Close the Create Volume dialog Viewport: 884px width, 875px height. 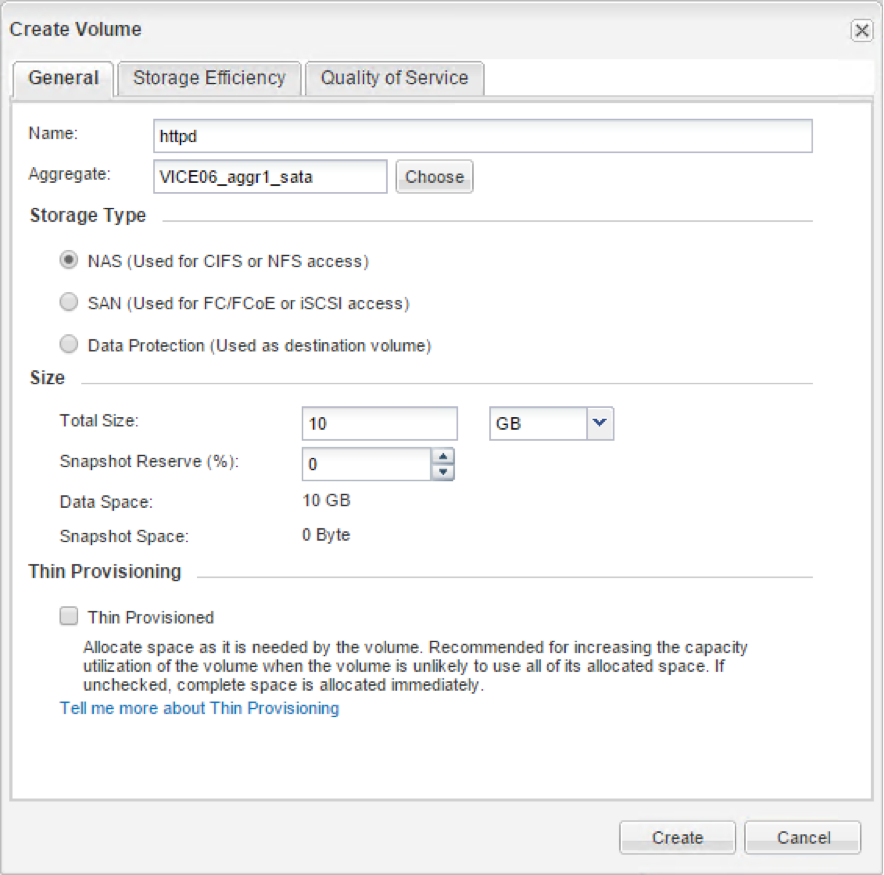(861, 31)
